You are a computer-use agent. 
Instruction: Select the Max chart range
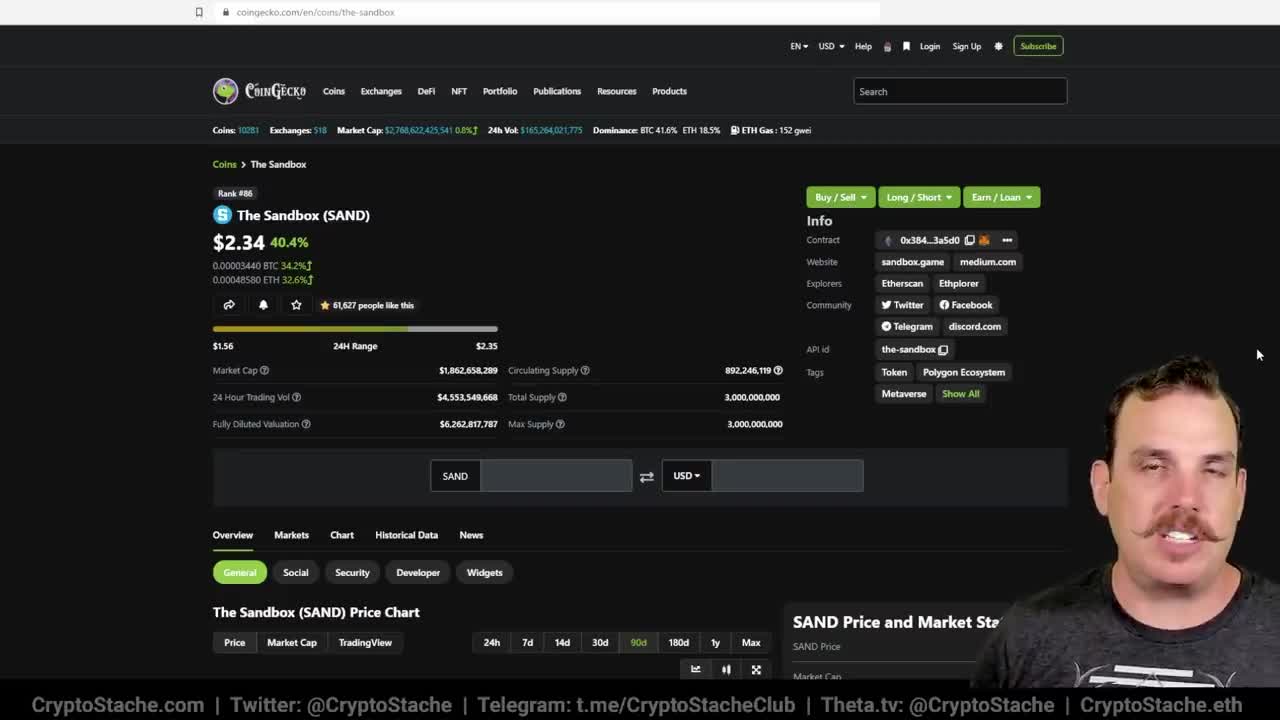click(751, 643)
